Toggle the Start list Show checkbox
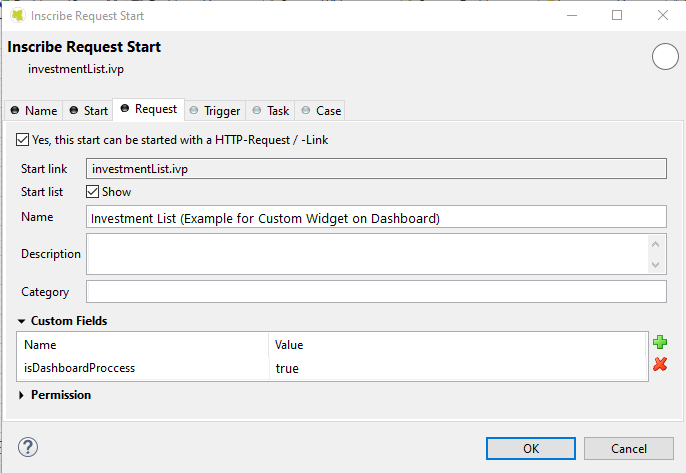686x473 pixels. tap(93, 191)
